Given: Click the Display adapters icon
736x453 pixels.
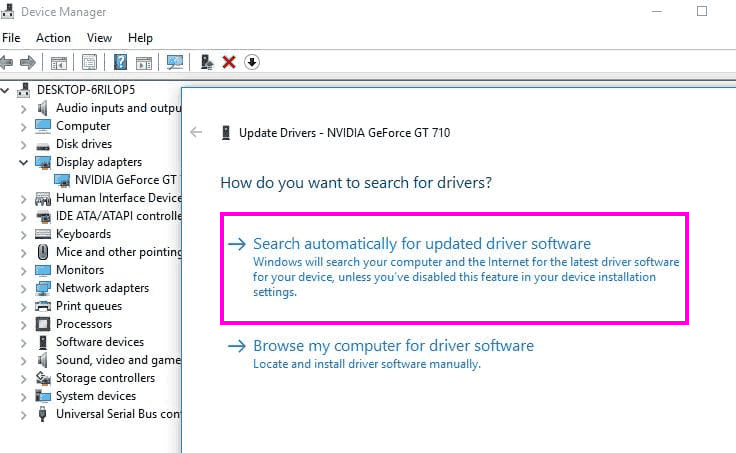Looking at the screenshot, I should tap(43, 162).
